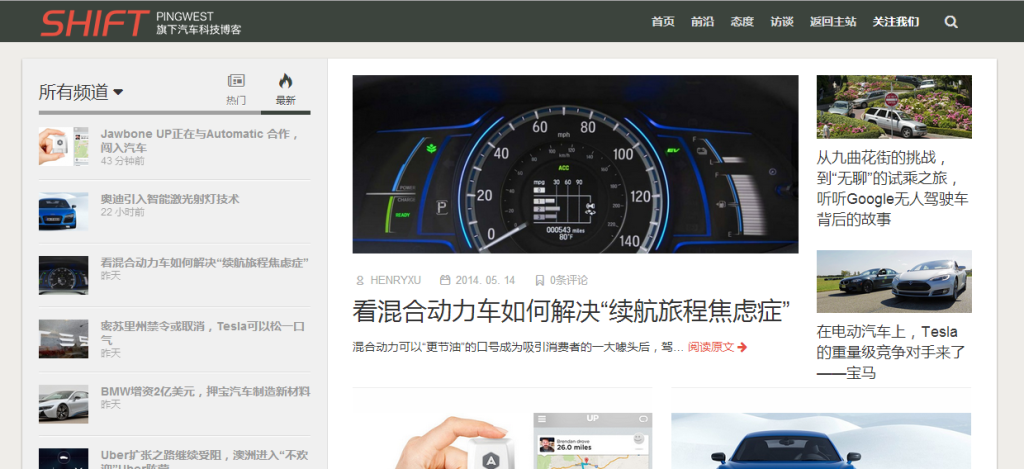Click the featured article excerpt text
The image size is (1024, 469).
518,347
